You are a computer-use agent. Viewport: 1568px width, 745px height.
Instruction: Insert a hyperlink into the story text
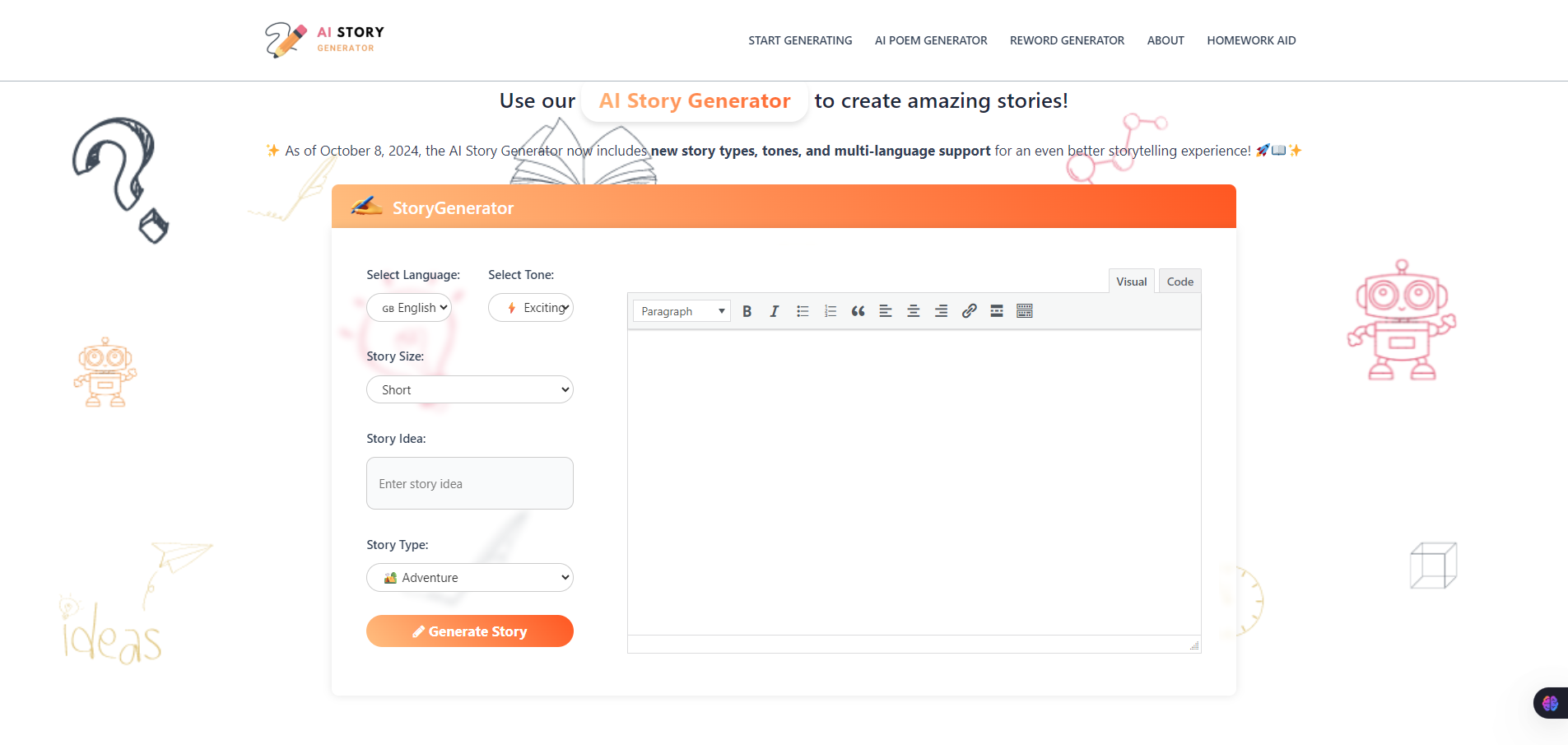[969, 310]
